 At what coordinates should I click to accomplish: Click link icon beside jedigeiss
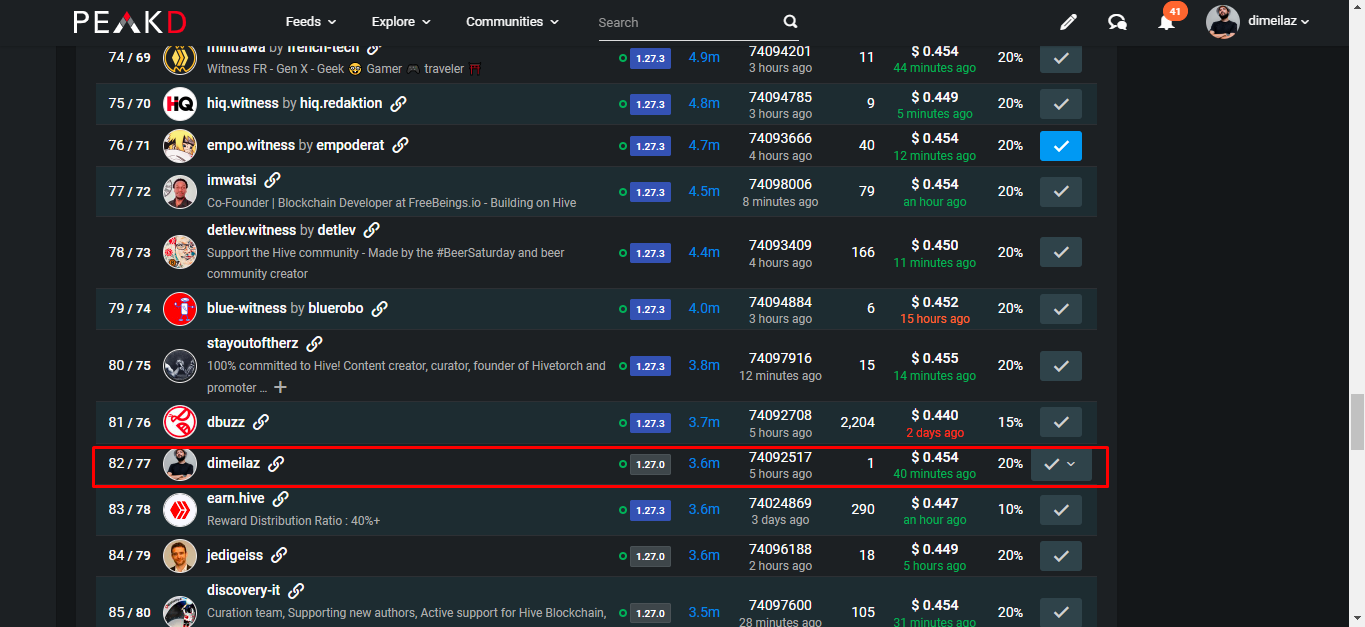279,555
